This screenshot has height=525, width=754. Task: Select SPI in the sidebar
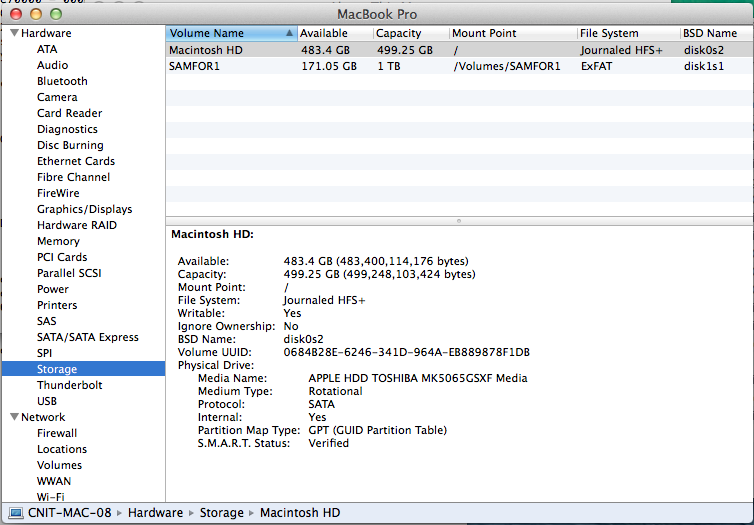[44, 353]
